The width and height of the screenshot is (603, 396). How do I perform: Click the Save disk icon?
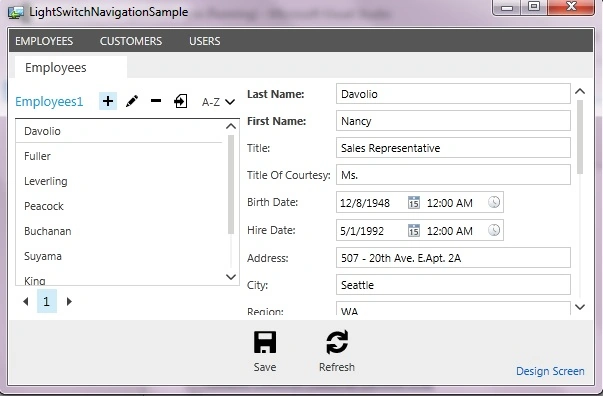(x=265, y=342)
